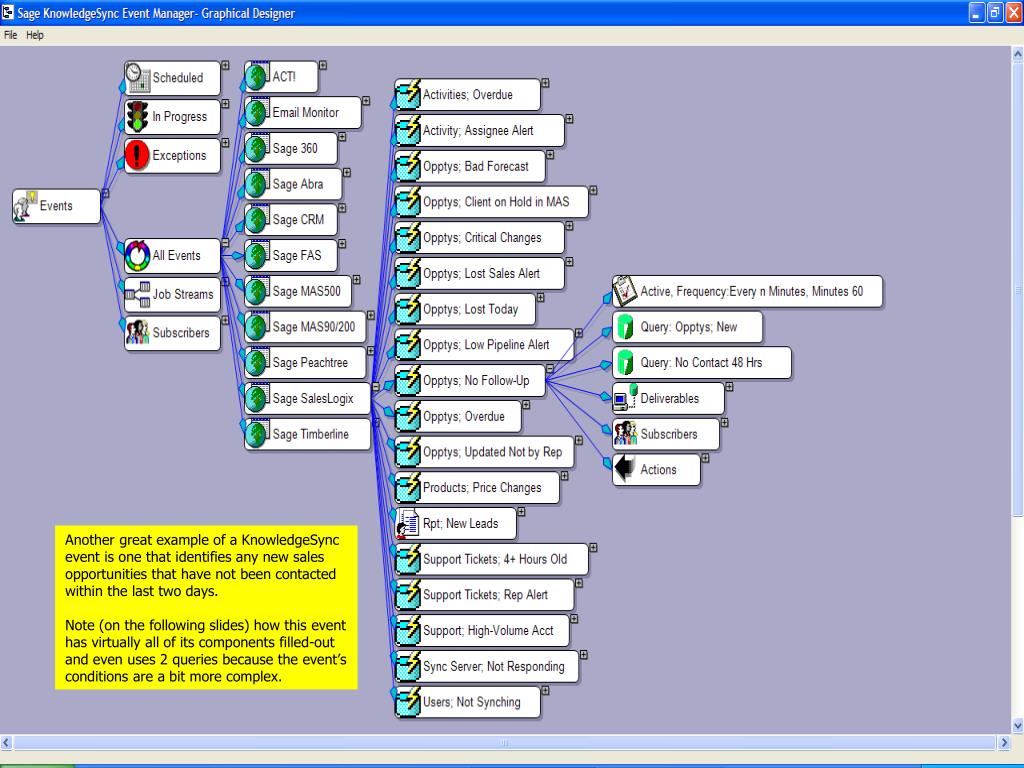1024x768 pixels.
Task: Click the horizontal scrollbar track
Action: click(x=504, y=743)
